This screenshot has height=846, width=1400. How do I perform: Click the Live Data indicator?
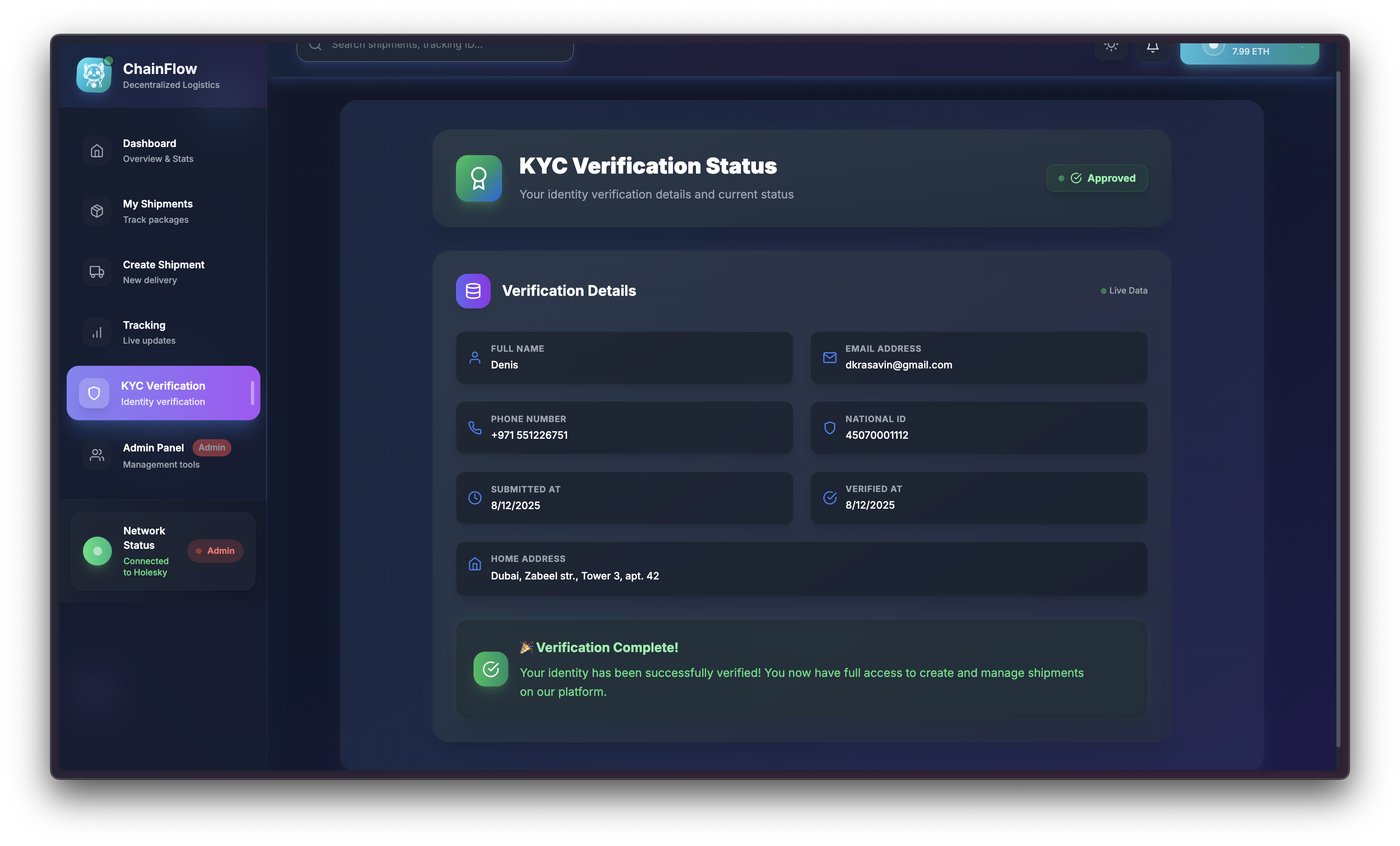[x=1124, y=291]
